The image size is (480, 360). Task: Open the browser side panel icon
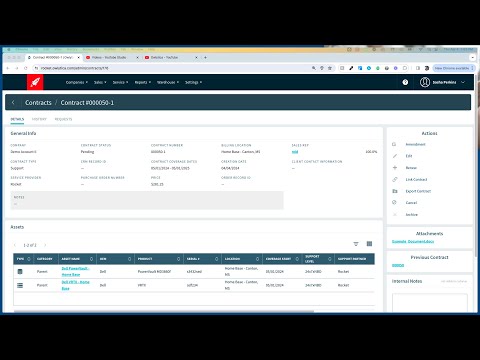(x=418, y=68)
